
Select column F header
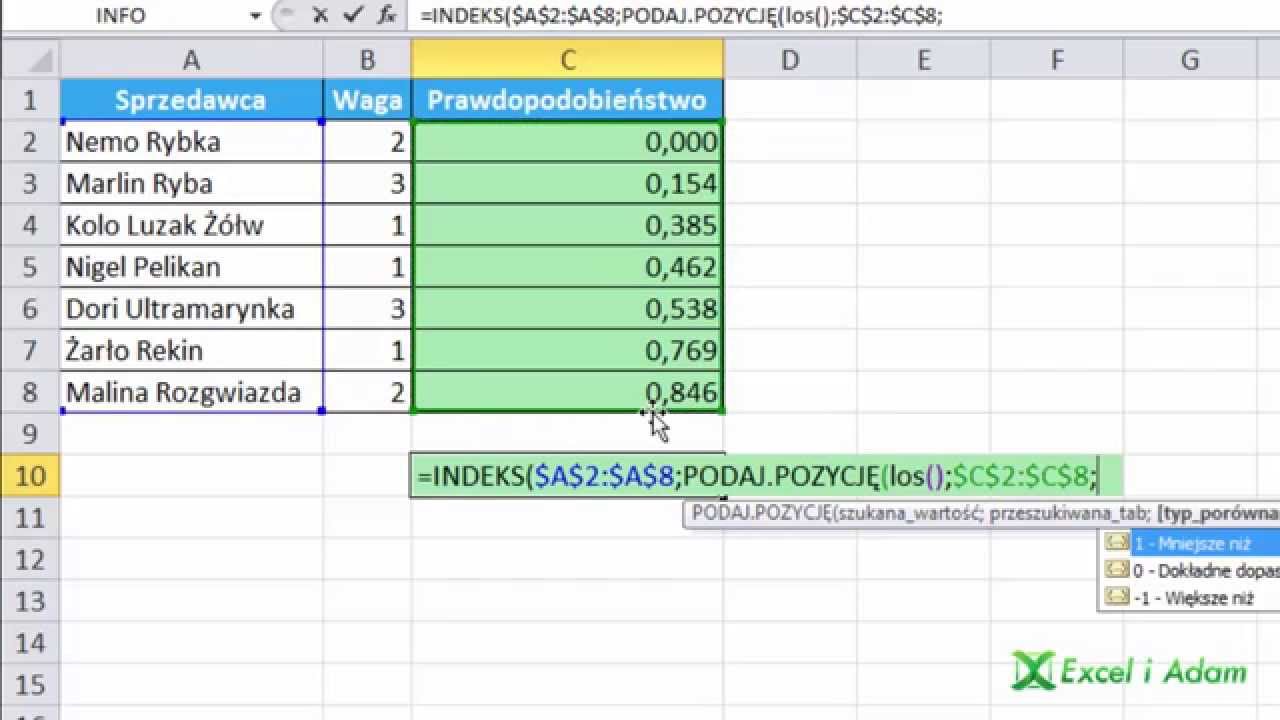tap(1057, 60)
